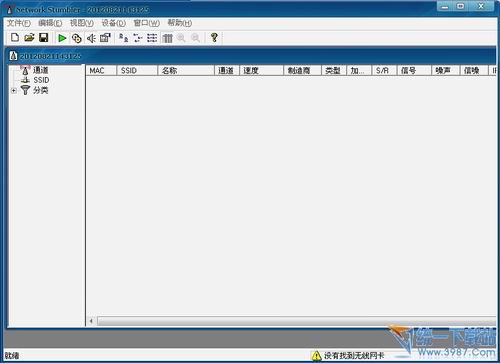Select the SSID tree node
Screen dimensions: 500x363
point(41,80)
